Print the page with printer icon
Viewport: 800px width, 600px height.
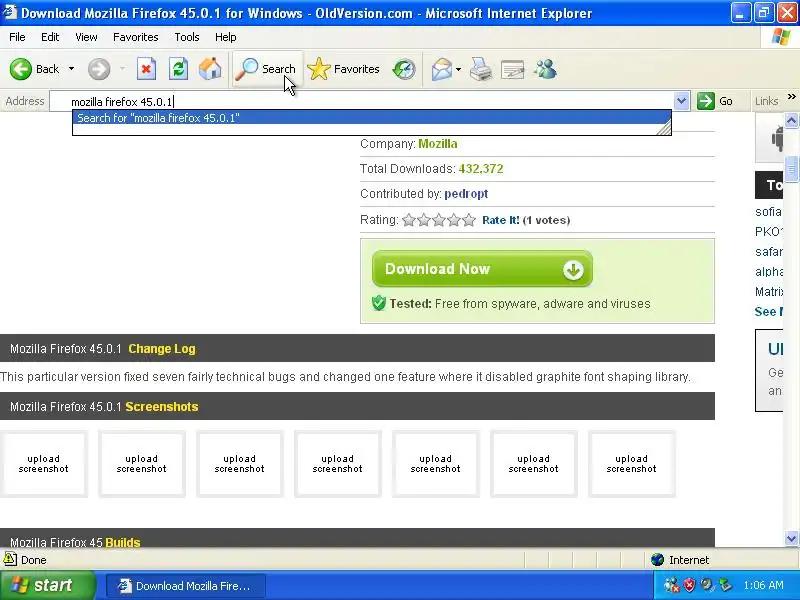coord(481,69)
